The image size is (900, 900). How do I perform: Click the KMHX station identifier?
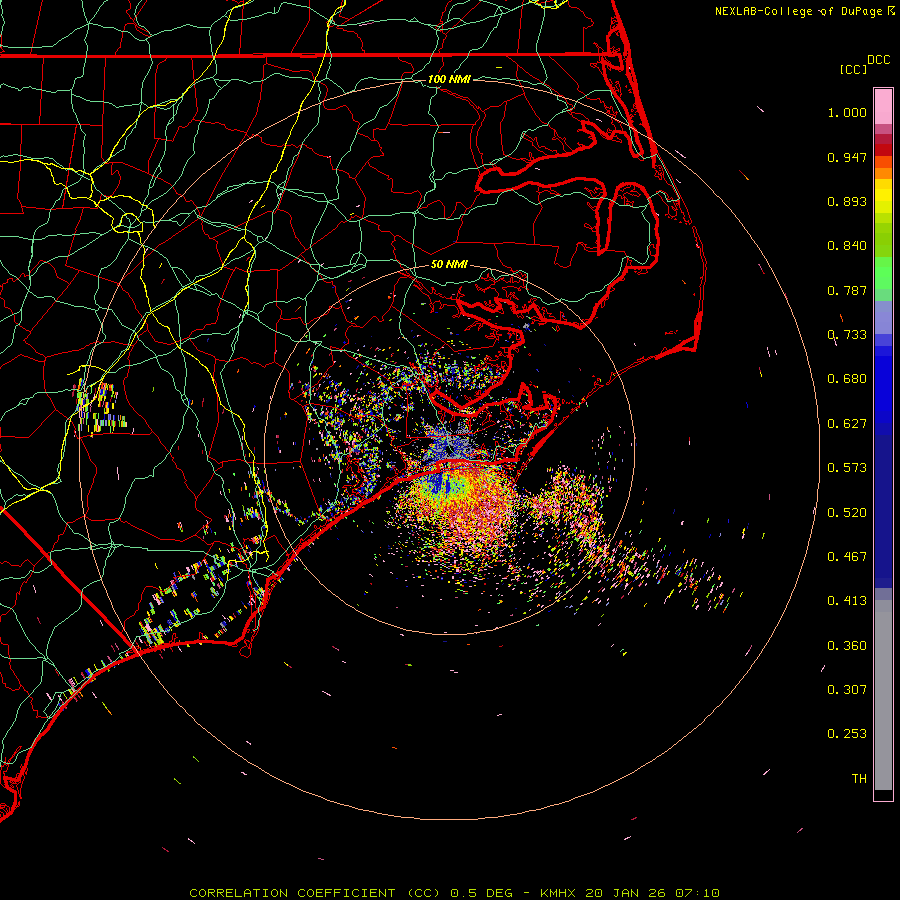pyautogui.click(x=559, y=893)
